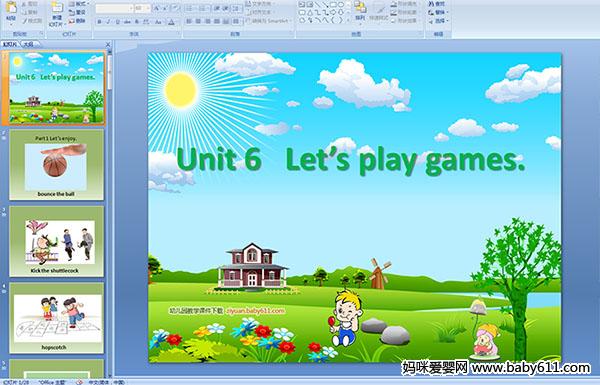The image size is (600, 385).
Task: Click the language indicator in status bar
Action: [x=107, y=382]
